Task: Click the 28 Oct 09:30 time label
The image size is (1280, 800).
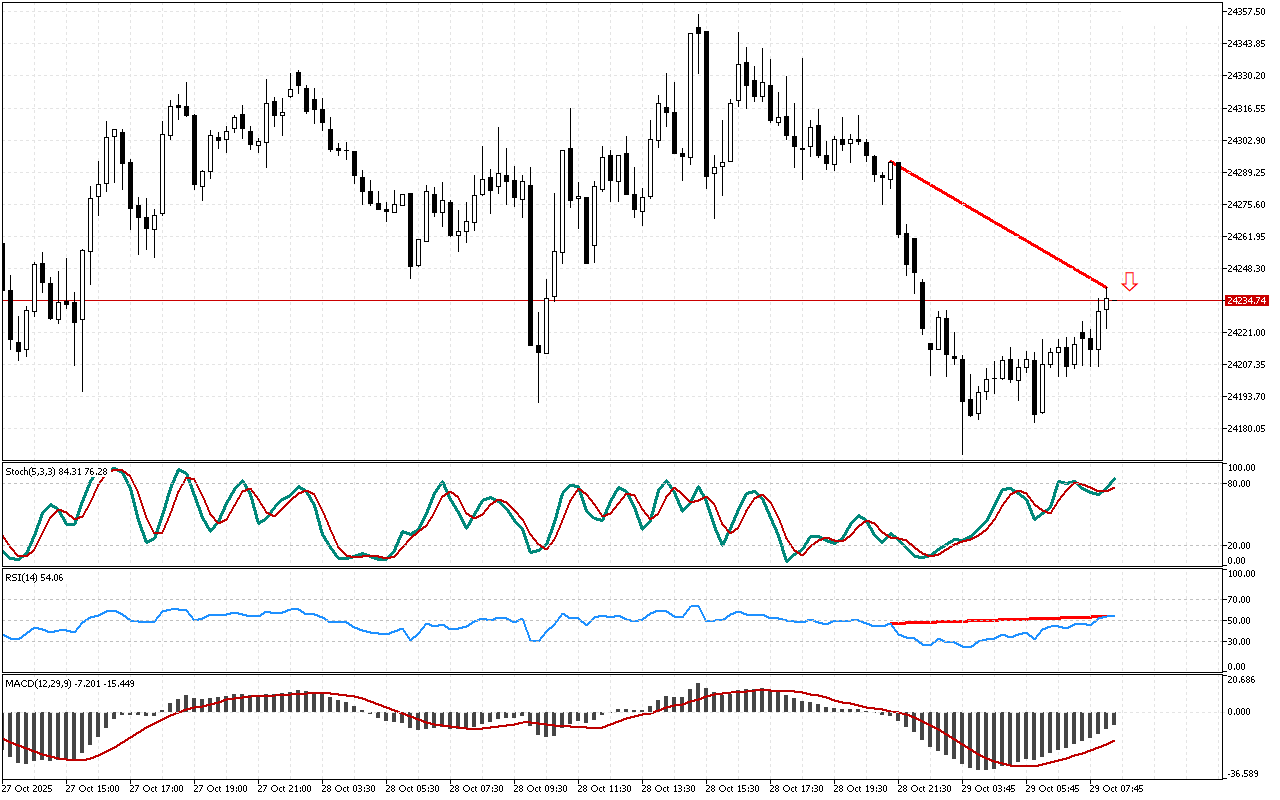Action: point(541,788)
